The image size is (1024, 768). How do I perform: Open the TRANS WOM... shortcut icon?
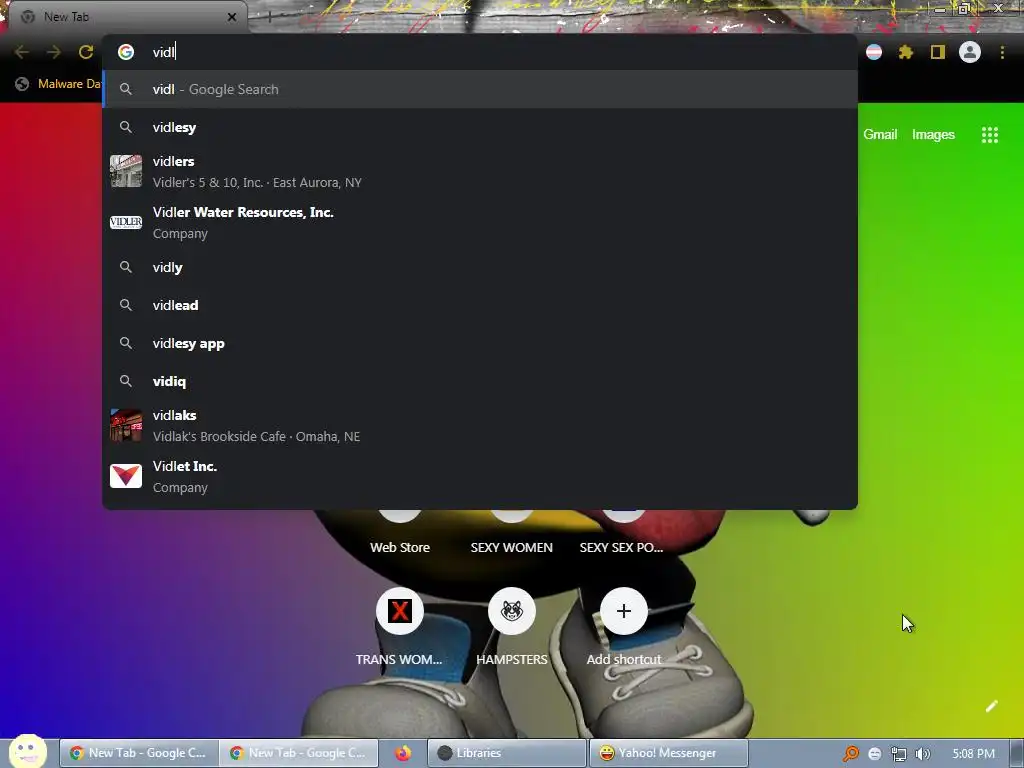[x=400, y=611]
